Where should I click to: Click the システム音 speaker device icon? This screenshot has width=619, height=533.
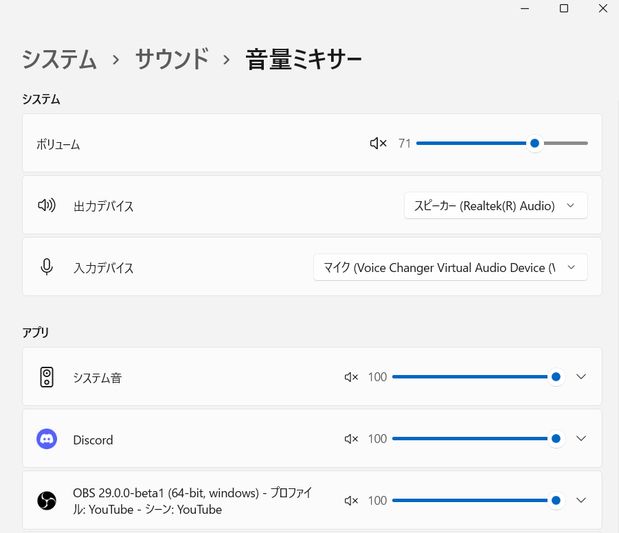tap(47, 377)
